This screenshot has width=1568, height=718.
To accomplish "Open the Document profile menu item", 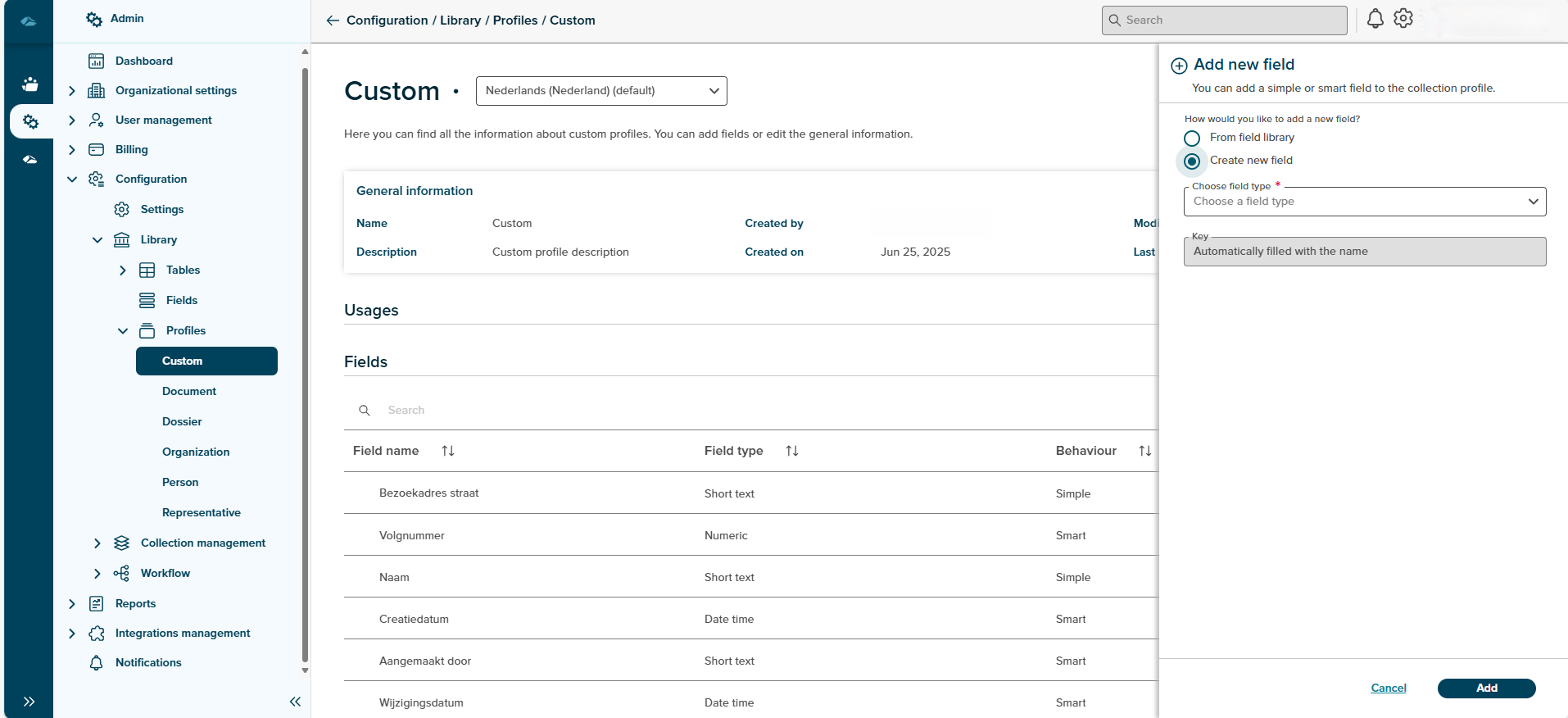I will 189,392.
